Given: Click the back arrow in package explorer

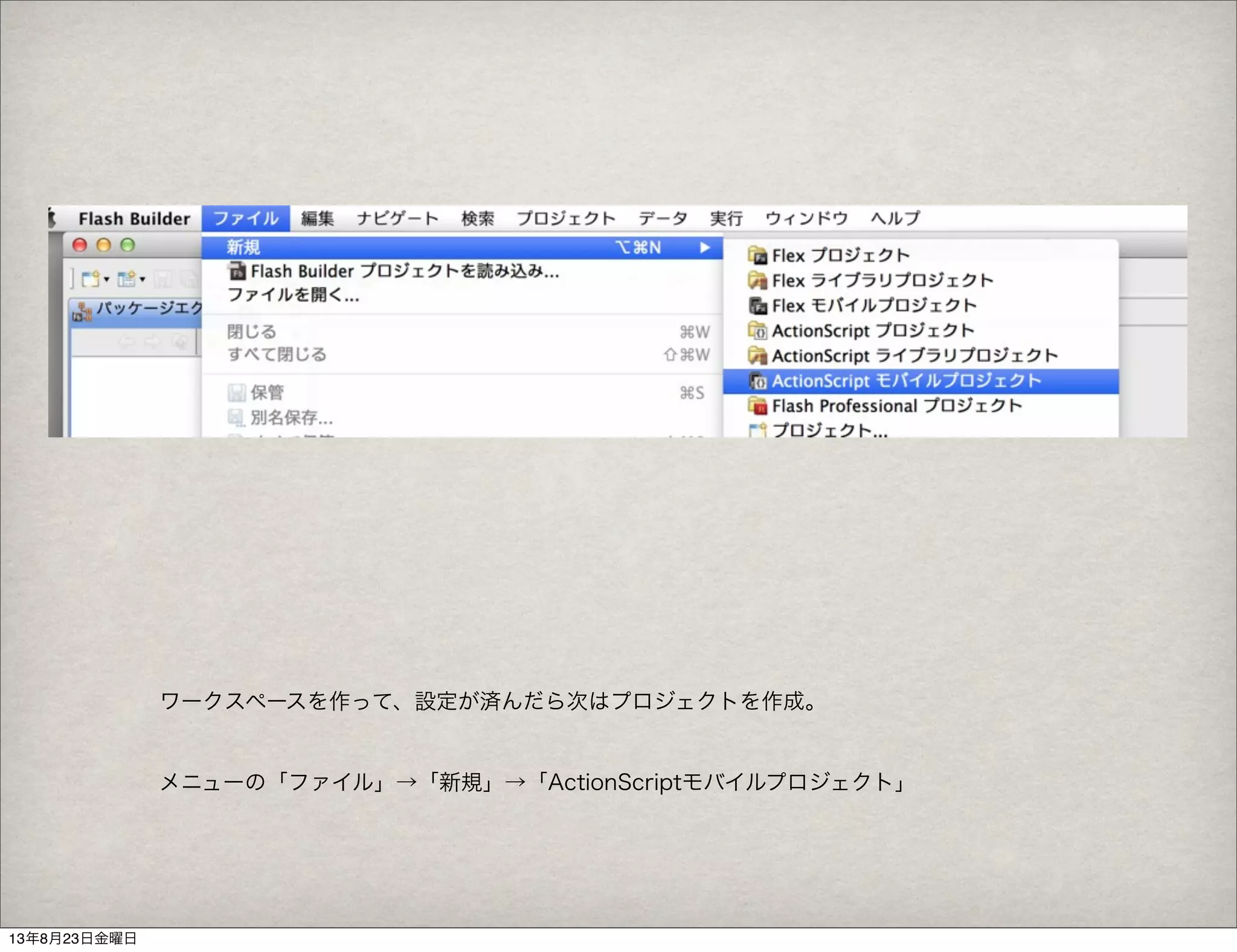Looking at the screenshot, I should pyautogui.click(x=126, y=343).
